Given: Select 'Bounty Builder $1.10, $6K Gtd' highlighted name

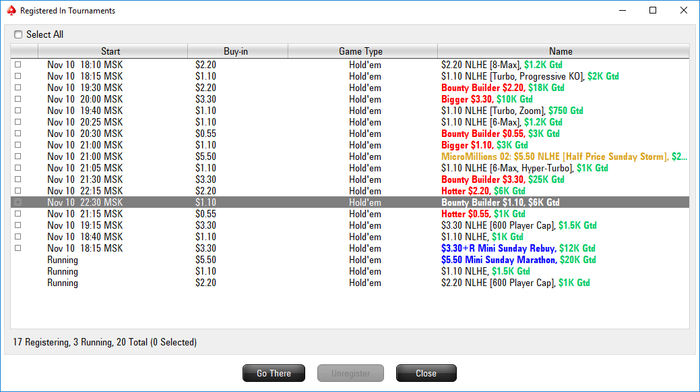Looking at the screenshot, I should 500,202.
